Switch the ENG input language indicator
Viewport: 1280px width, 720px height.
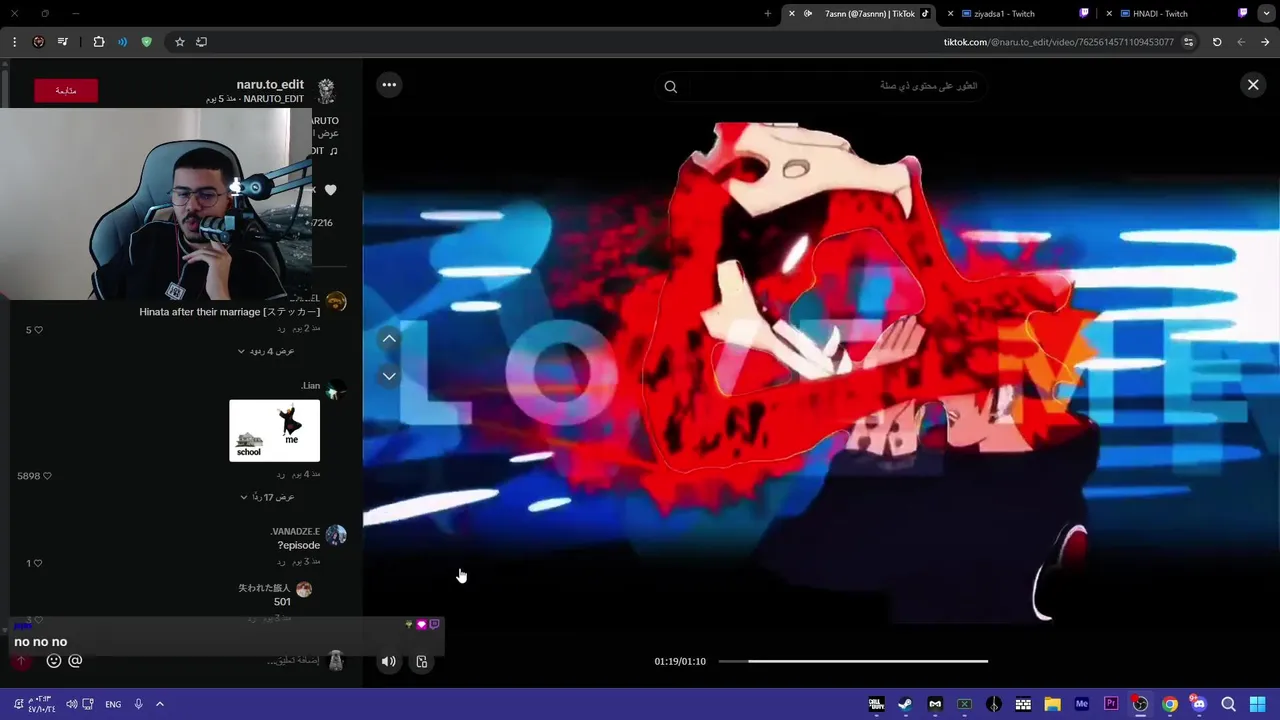point(113,704)
